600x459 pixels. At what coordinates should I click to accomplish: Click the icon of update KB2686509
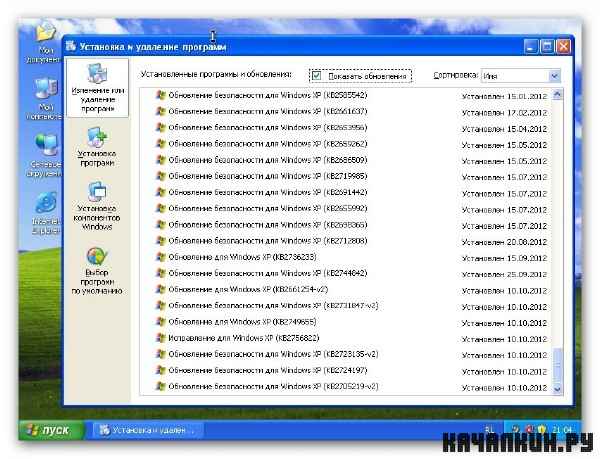[161, 160]
